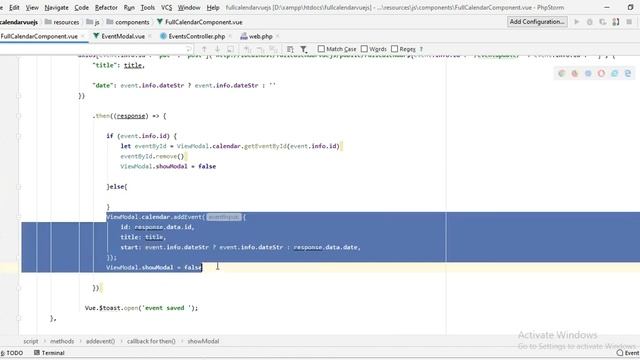
Task: Open the Window menu
Action: click(189, 7)
